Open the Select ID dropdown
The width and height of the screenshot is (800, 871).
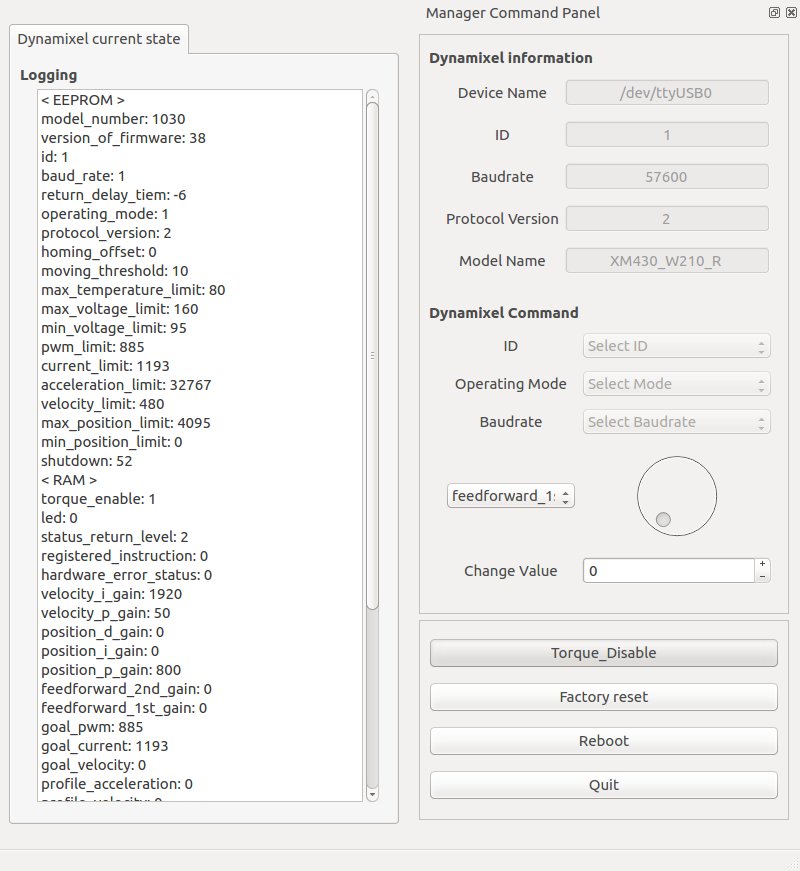point(676,346)
